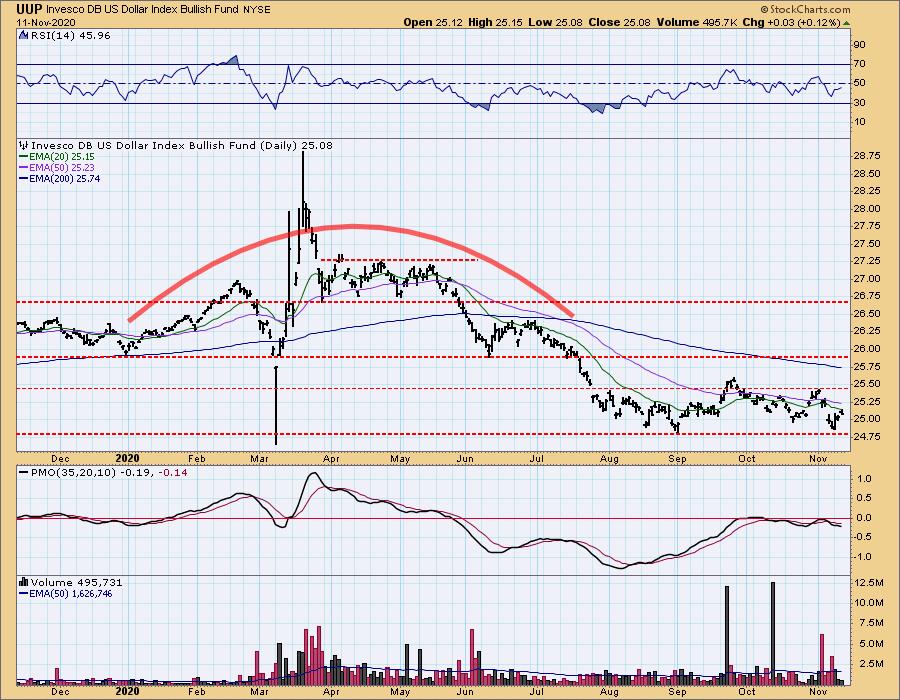Select the Low 25.08 value in header

tap(555, 22)
